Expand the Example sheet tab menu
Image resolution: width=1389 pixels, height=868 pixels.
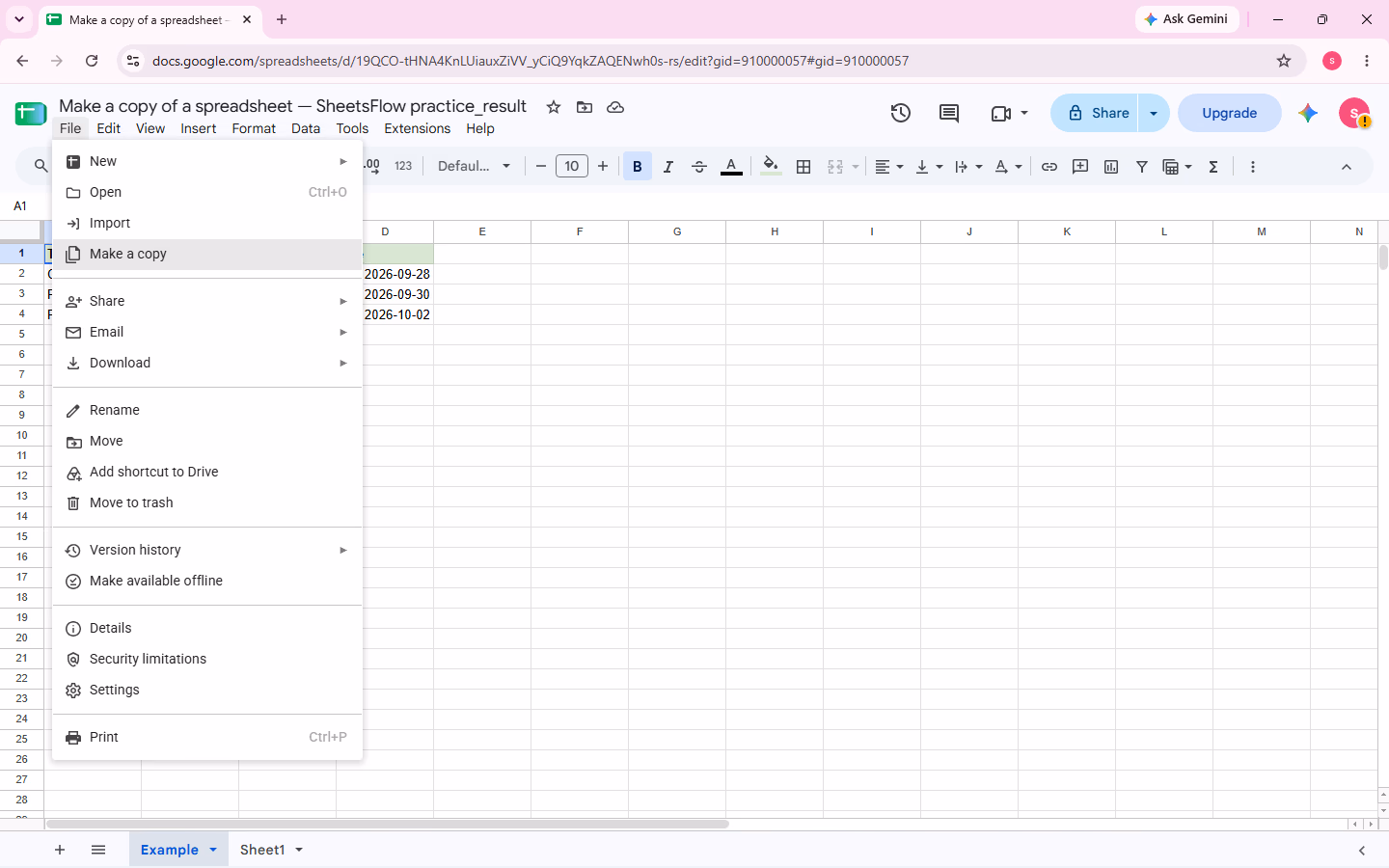tap(213, 850)
